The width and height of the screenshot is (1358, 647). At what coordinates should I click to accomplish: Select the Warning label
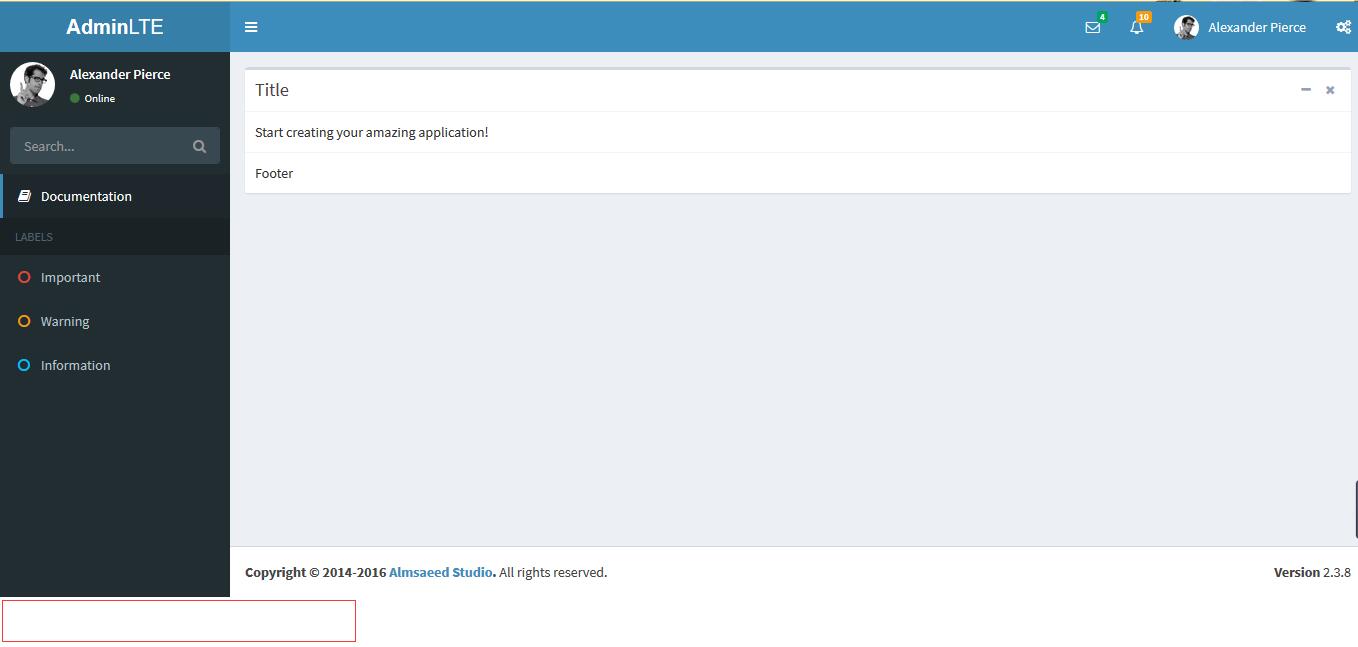click(x=65, y=321)
